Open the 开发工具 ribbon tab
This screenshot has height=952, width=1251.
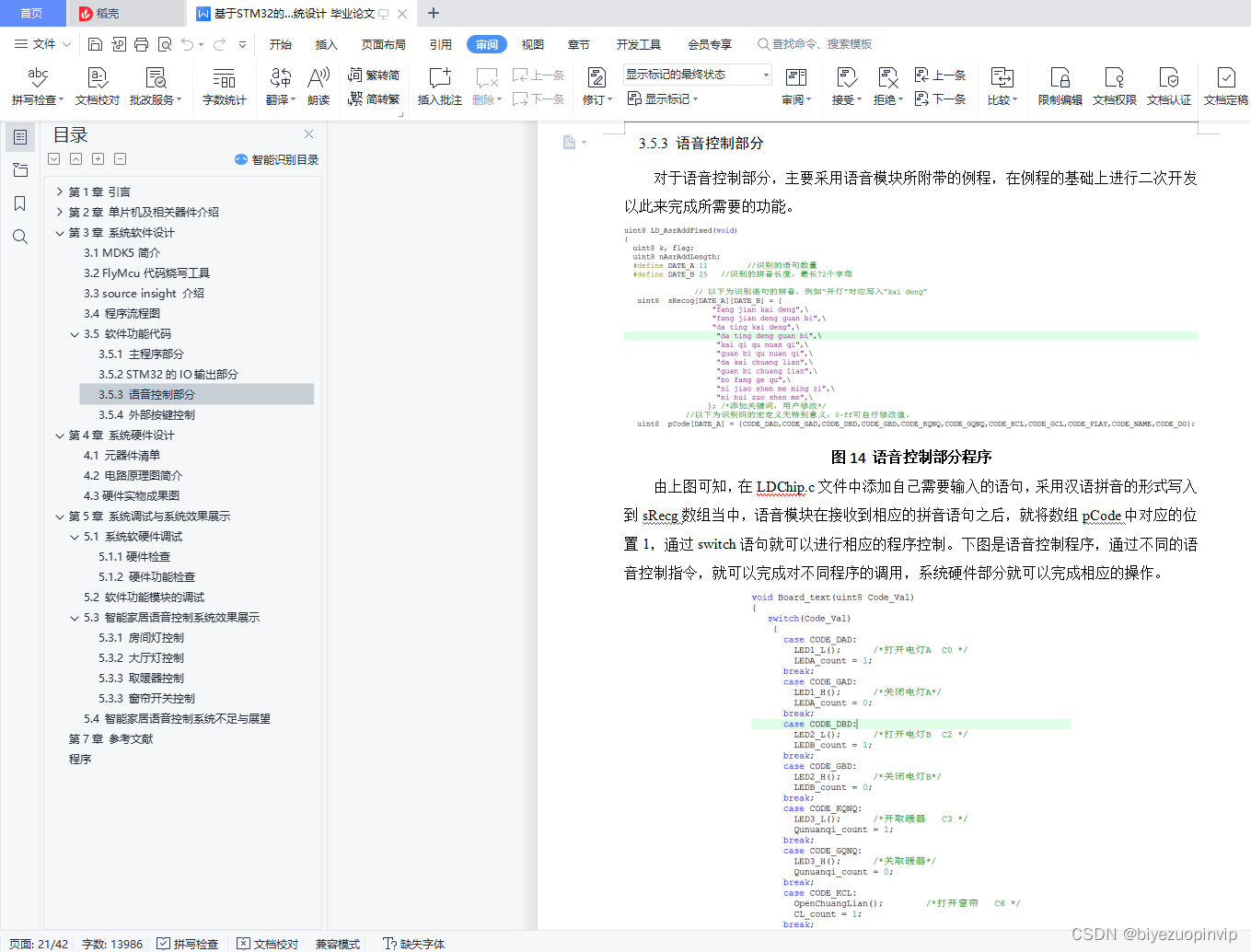point(639,44)
